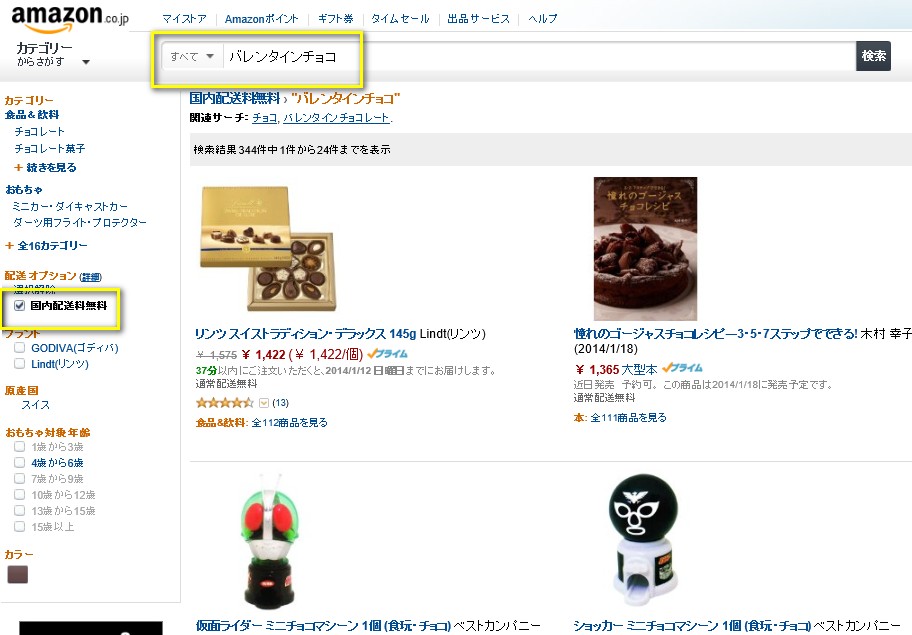Click the Prime badge on the chocolate recipe book
Screen dimensions: 912x635
pos(682,368)
